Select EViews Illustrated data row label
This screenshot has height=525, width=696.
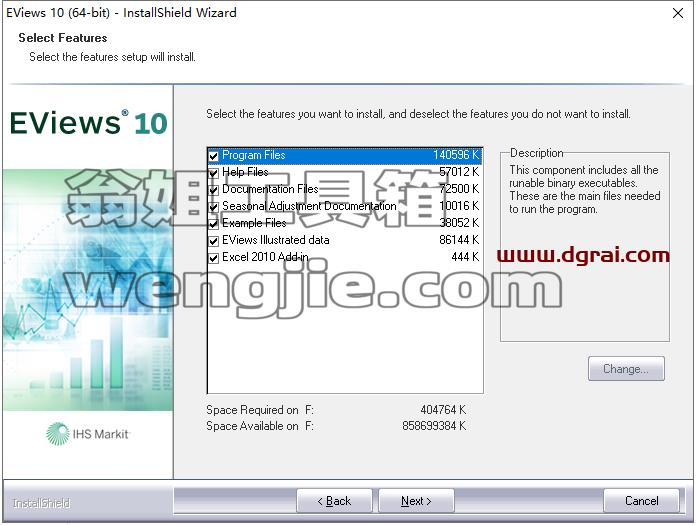[x=276, y=240]
